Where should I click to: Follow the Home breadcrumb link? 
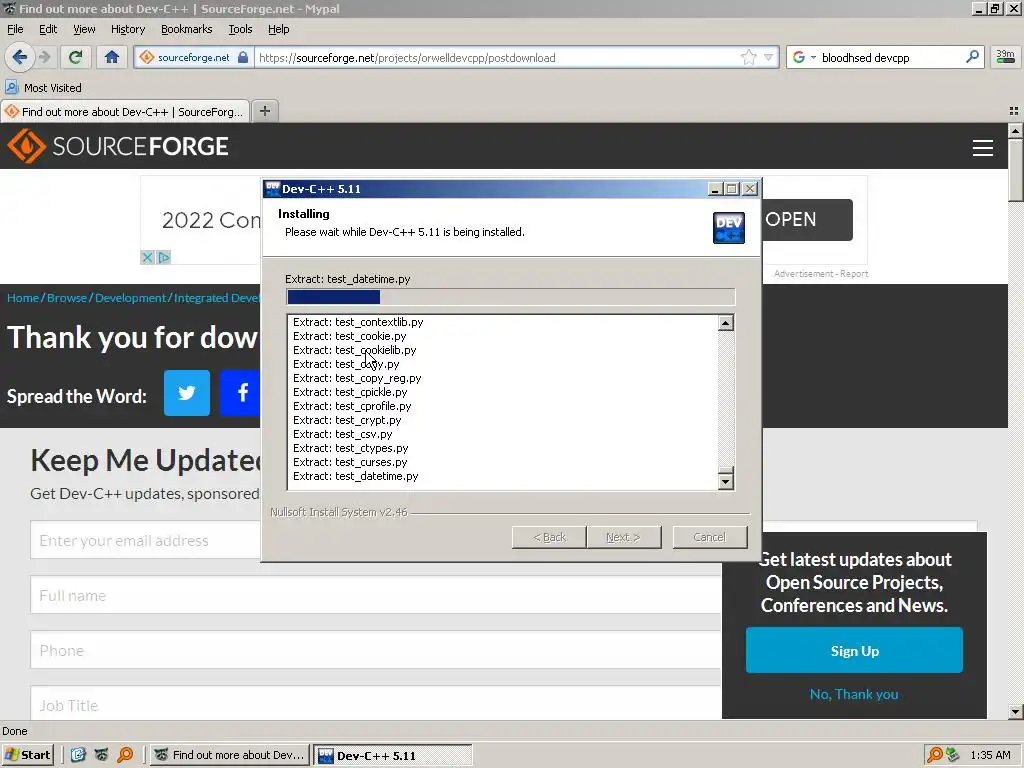point(23,298)
